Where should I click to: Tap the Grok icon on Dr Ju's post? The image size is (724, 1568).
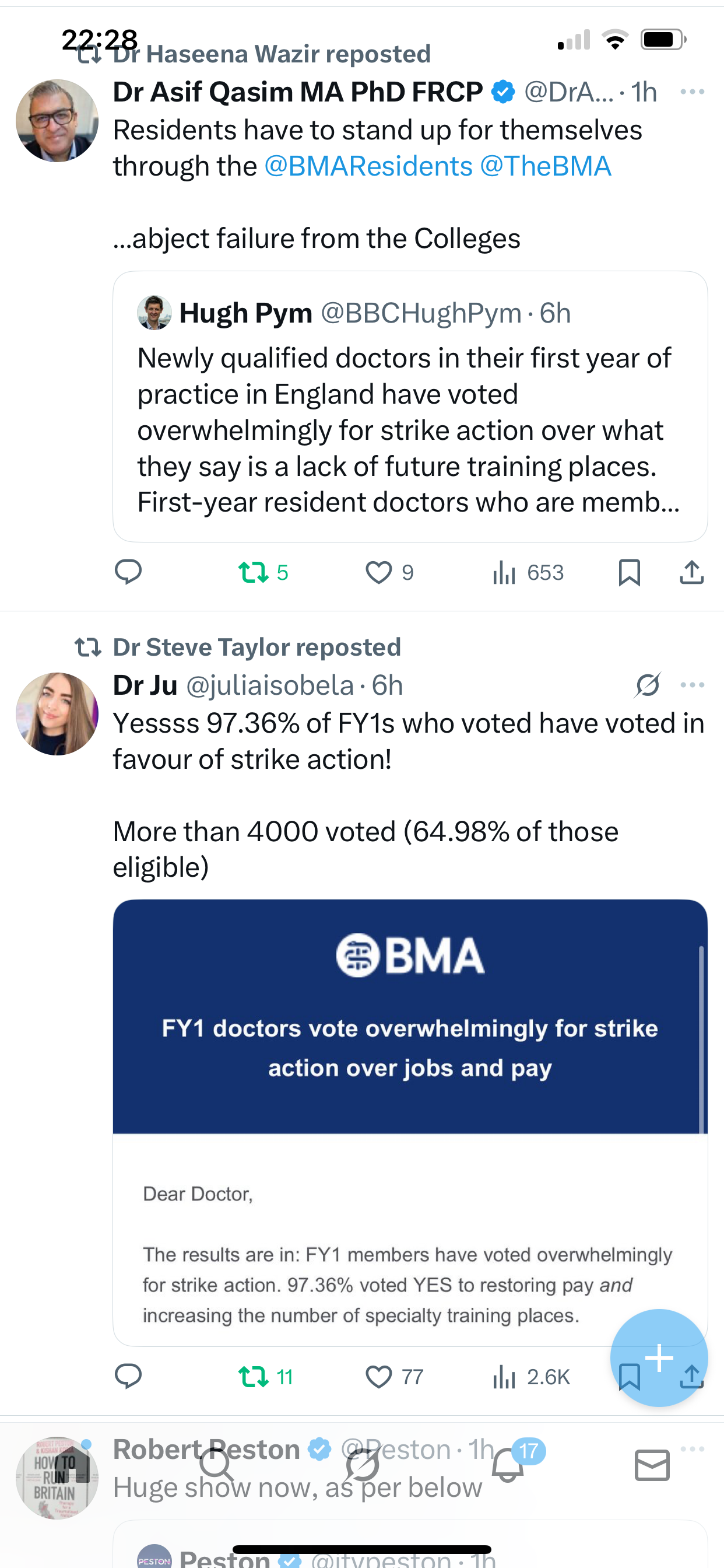(647, 685)
